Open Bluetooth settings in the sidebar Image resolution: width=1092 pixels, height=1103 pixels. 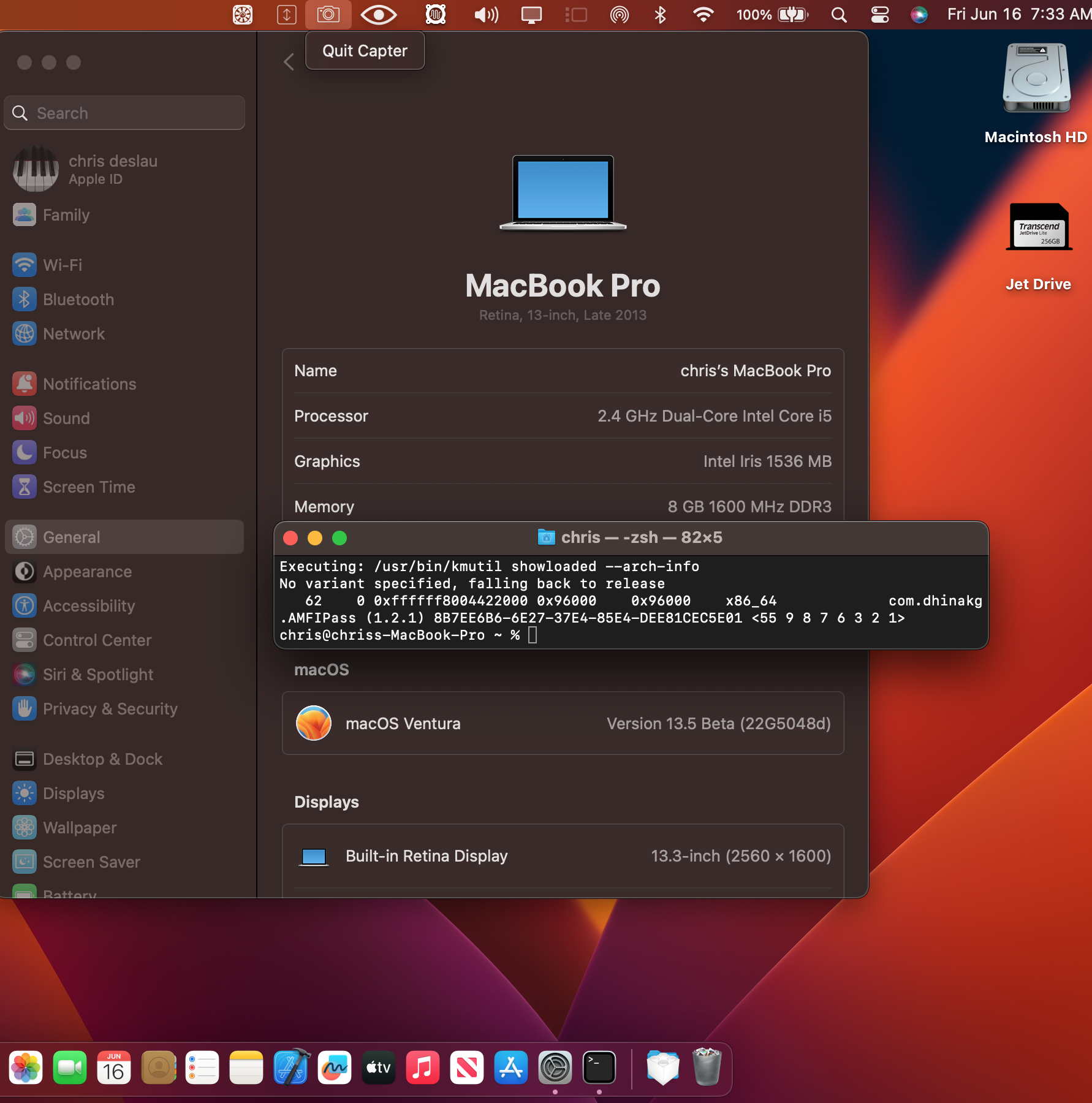pos(78,300)
